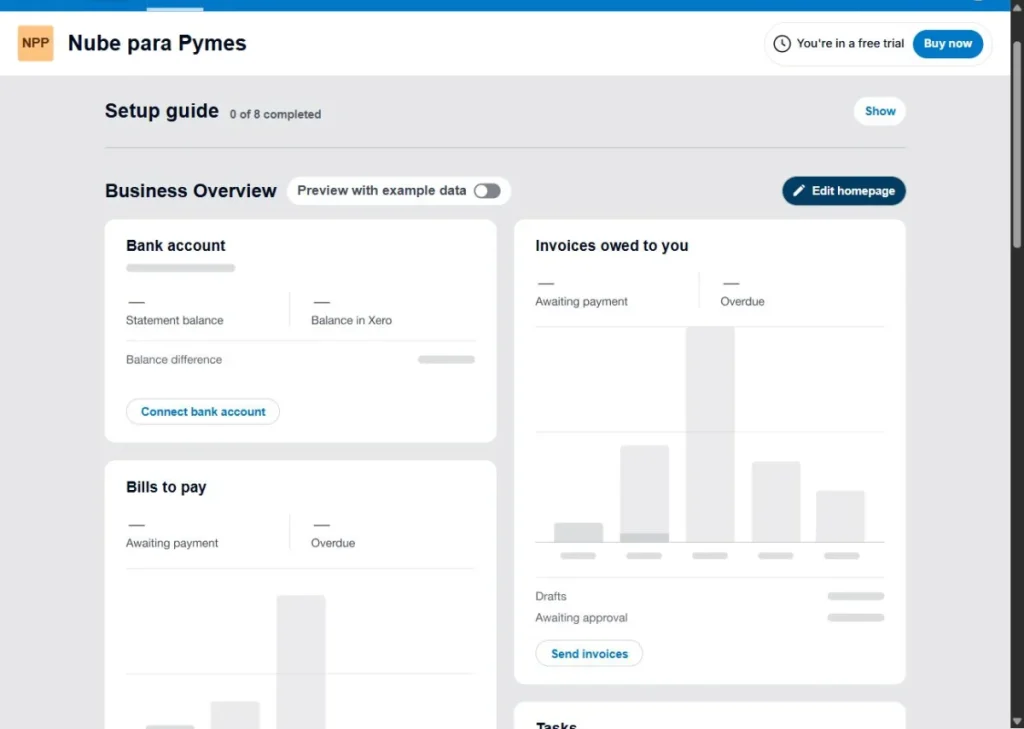Click the page vertical scrollbar thumb
The height and width of the screenshot is (729, 1024).
pyautogui.click(x=1017, y=144)
